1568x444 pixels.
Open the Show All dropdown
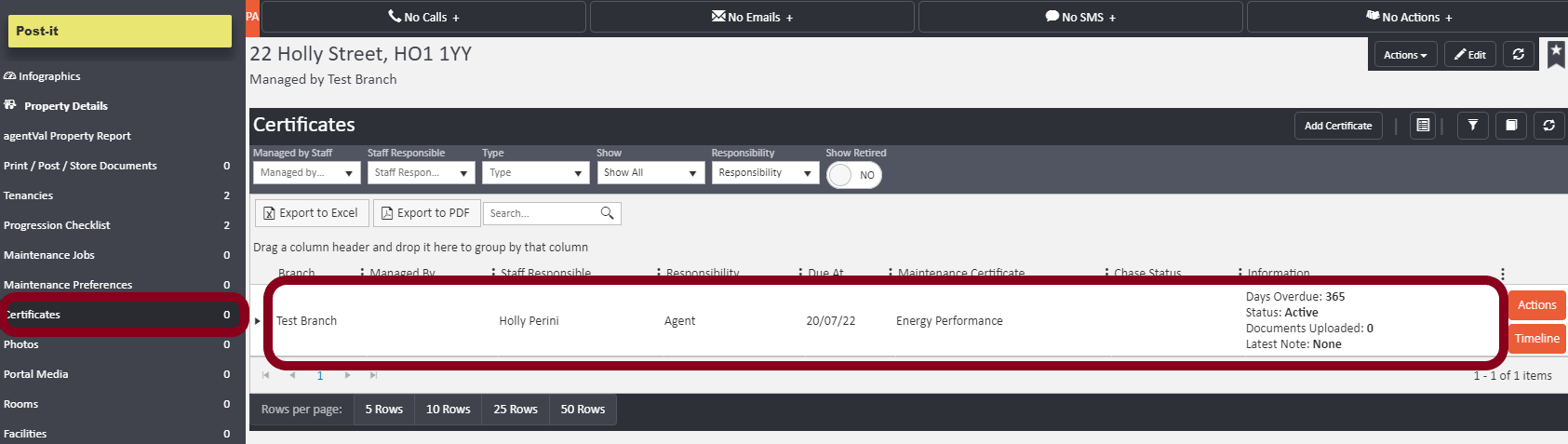650,173
